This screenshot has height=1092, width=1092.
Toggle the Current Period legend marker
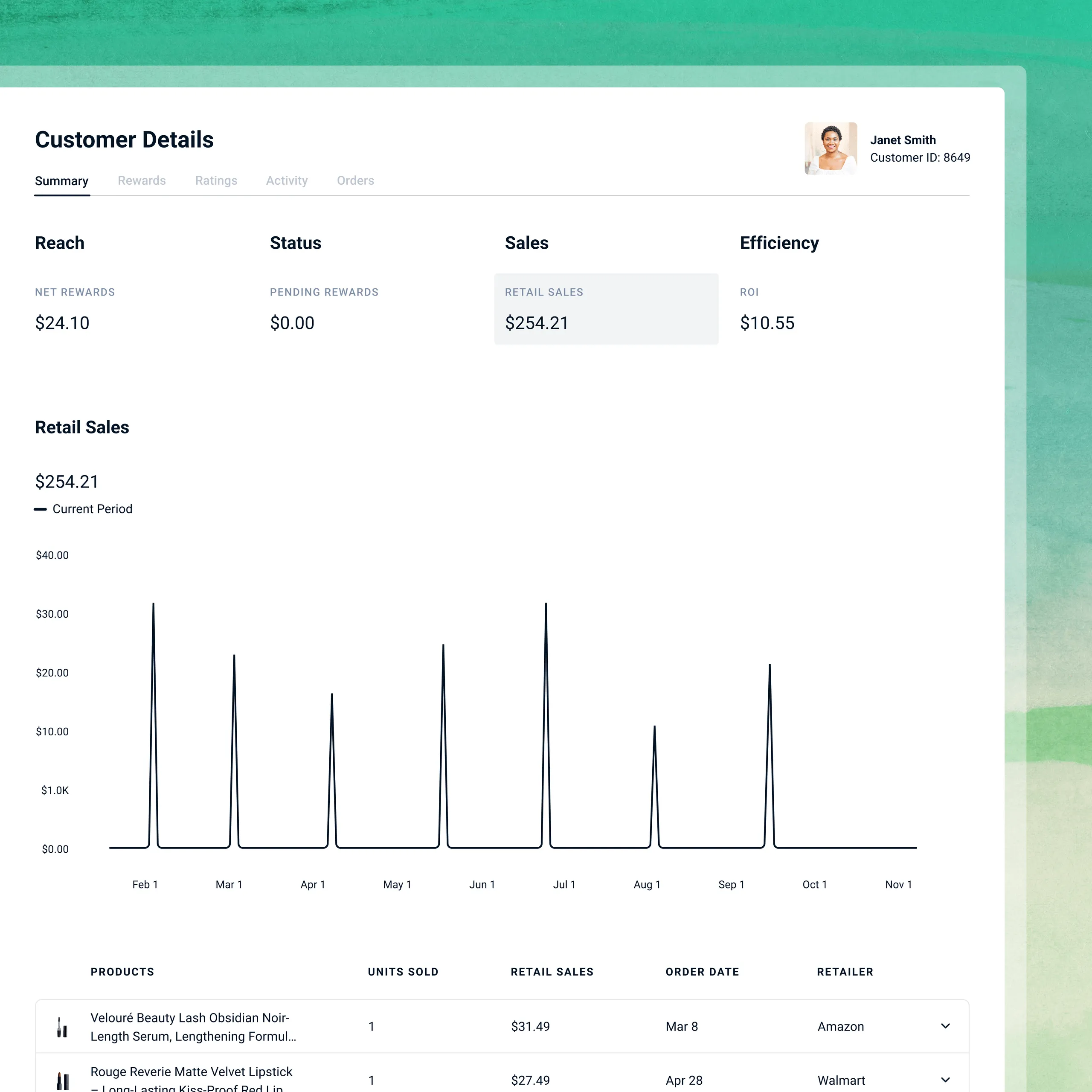41,509
